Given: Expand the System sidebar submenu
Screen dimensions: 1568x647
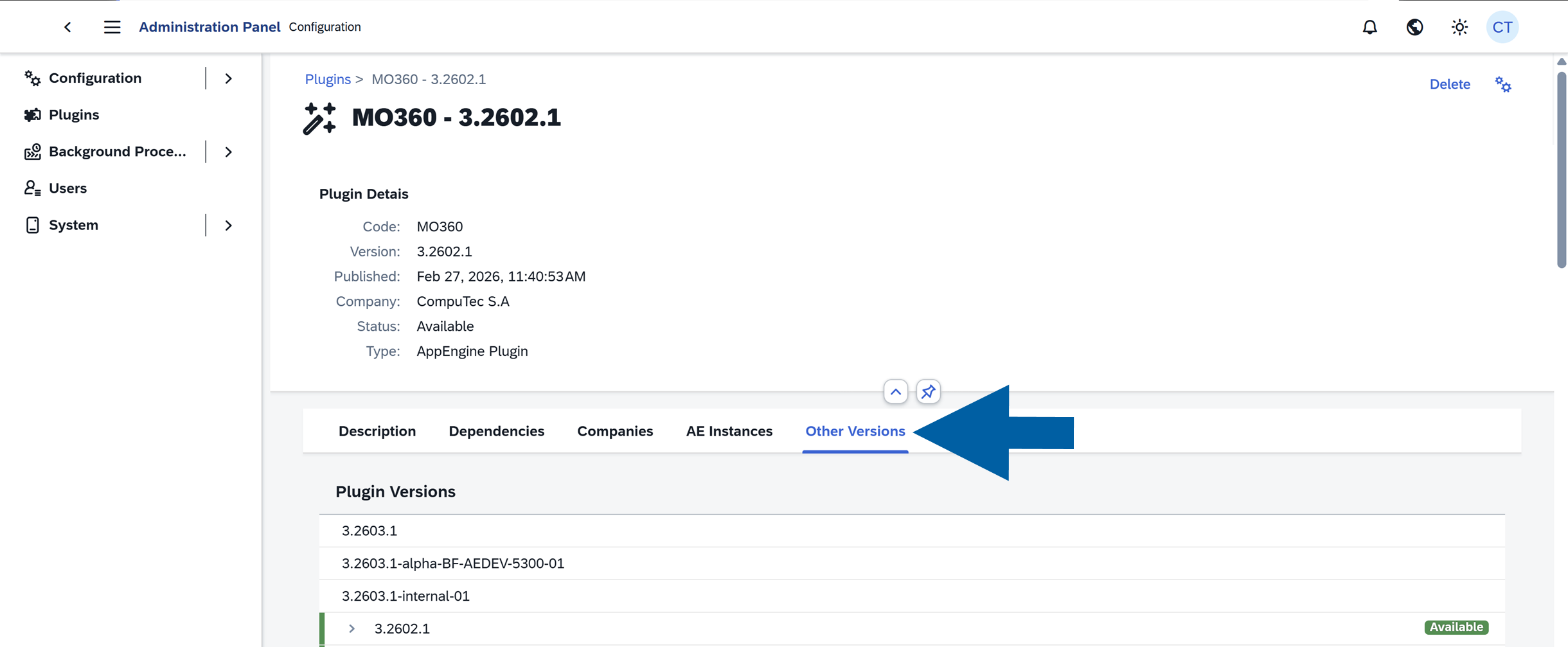Looking at the screenshot, I should coord(228,226).
